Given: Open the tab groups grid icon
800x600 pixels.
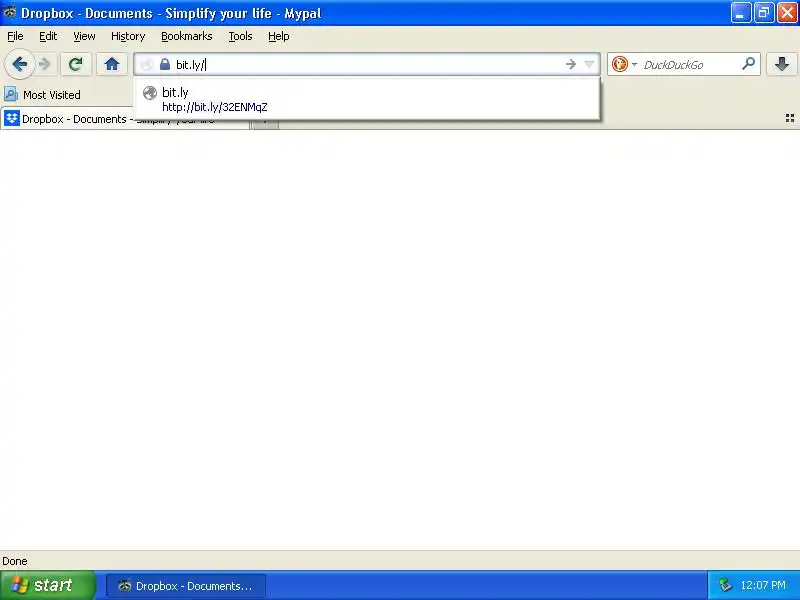Looking at the screenshot, I should pos(789,118).
